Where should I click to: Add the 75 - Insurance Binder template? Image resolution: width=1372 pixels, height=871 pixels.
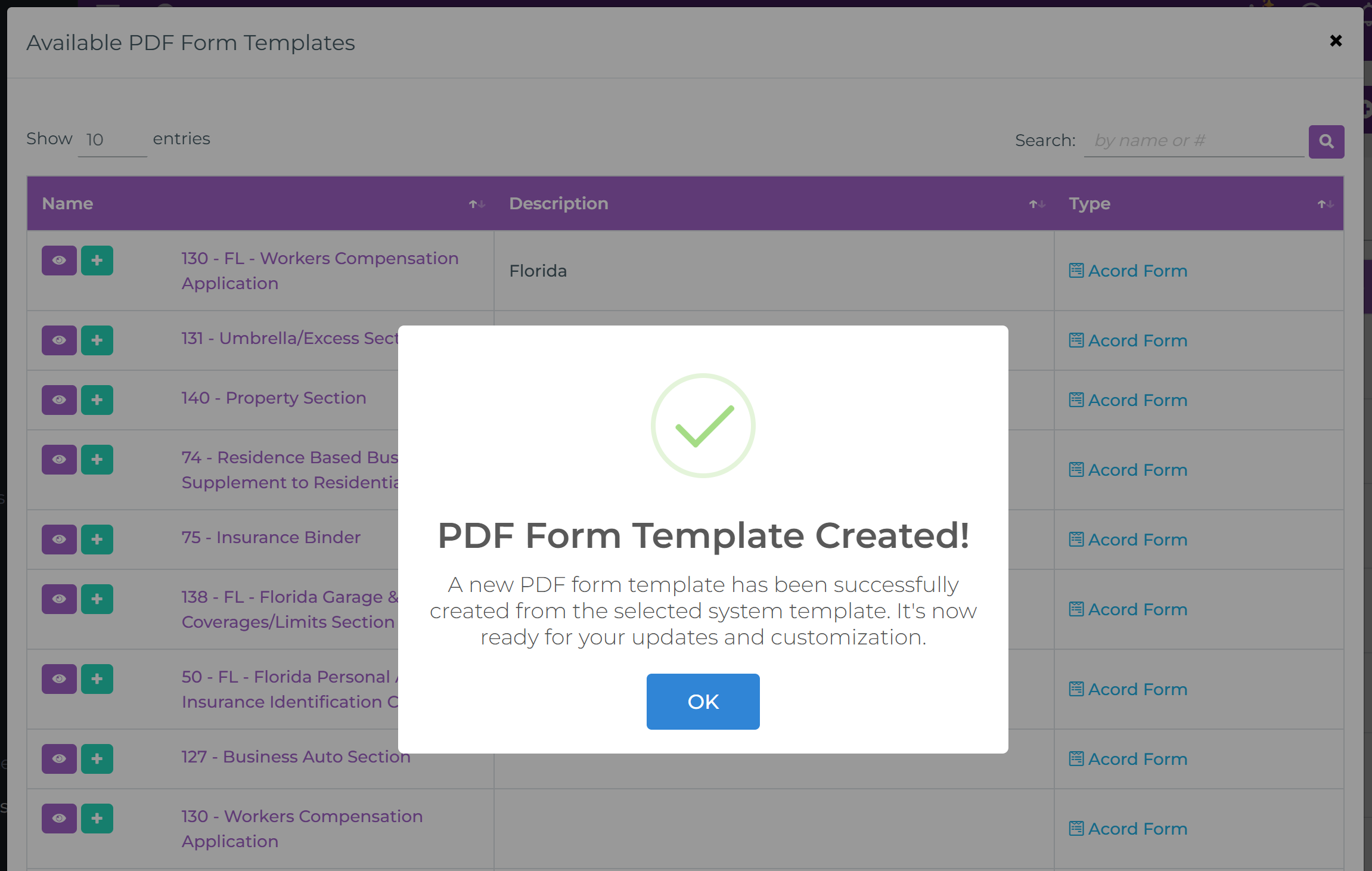pos(97,539)
